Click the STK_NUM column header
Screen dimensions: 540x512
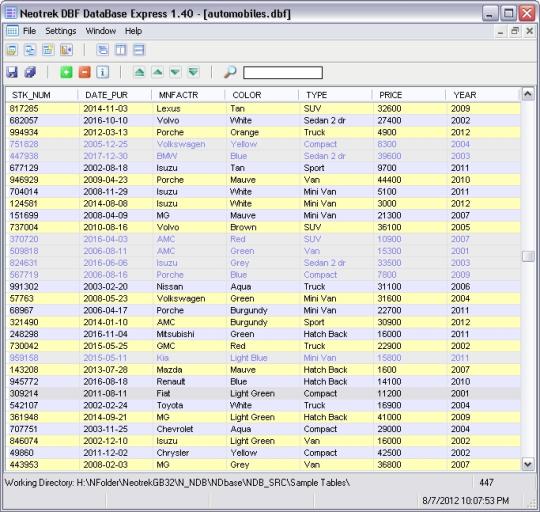pos(41,95)
